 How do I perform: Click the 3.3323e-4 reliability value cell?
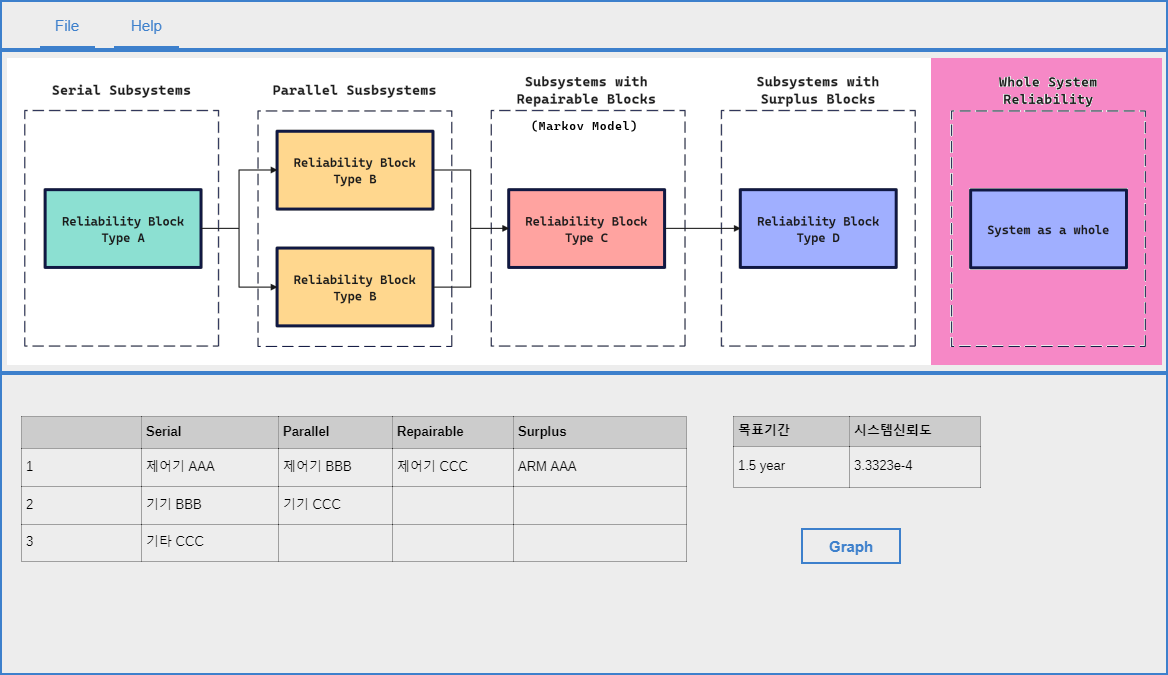click(914, 466)
